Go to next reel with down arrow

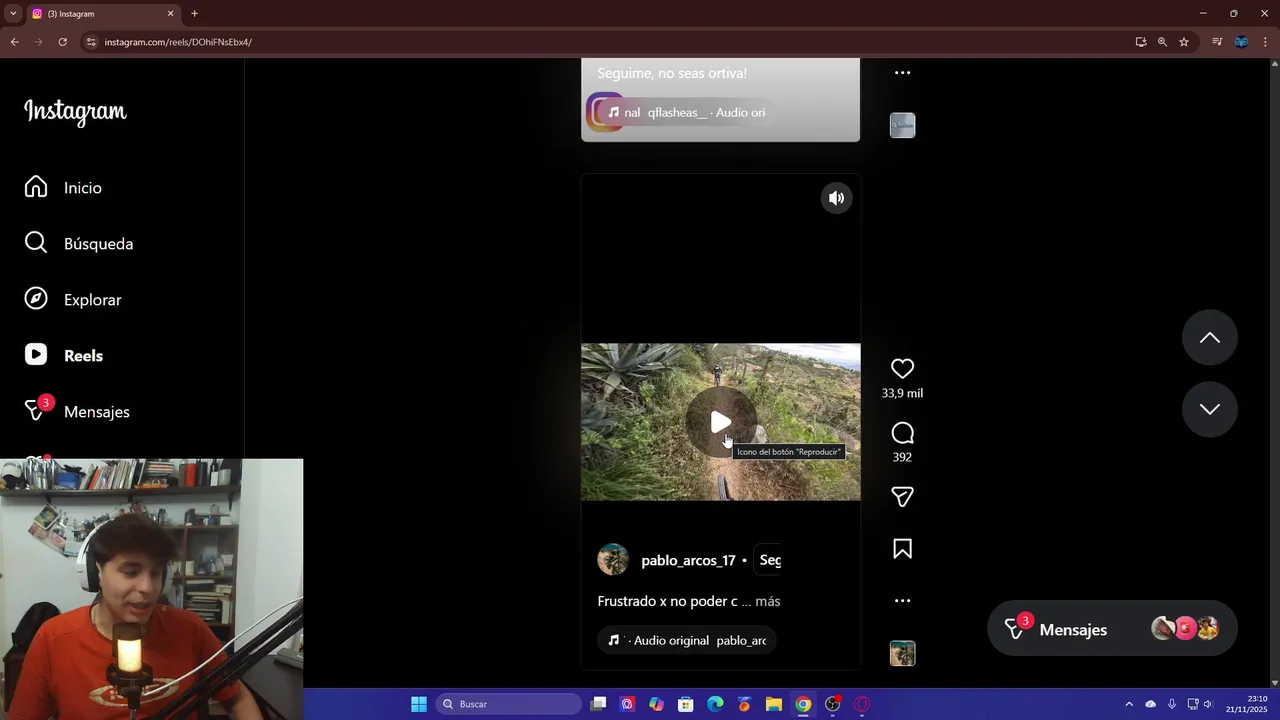coord(1209,409)
